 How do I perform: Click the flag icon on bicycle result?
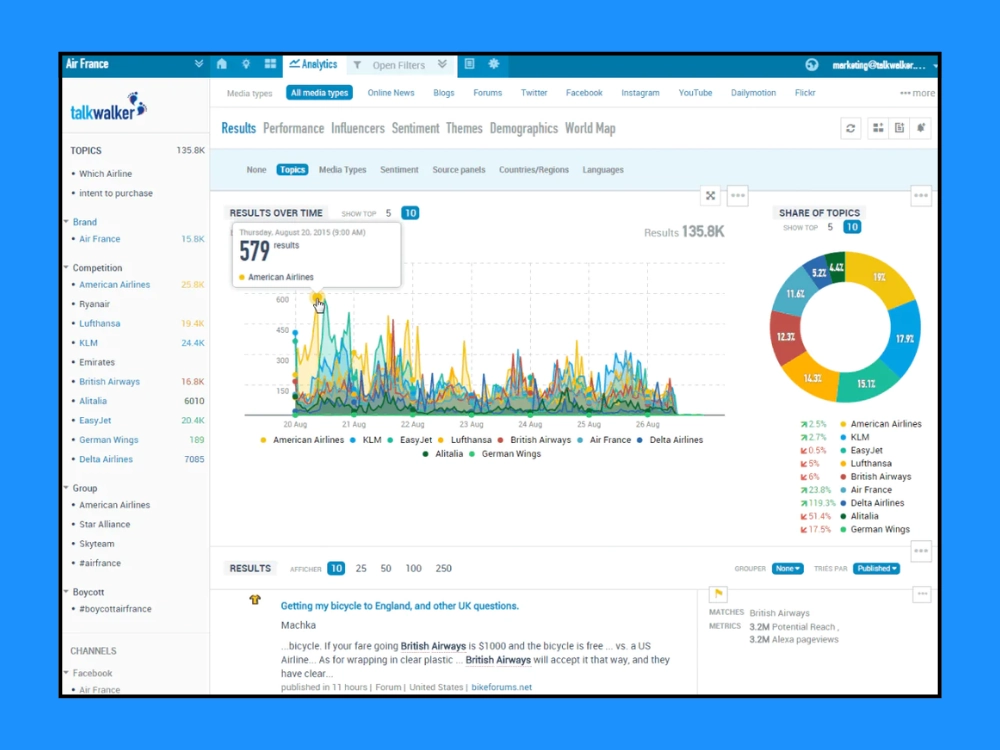[719, 594]
